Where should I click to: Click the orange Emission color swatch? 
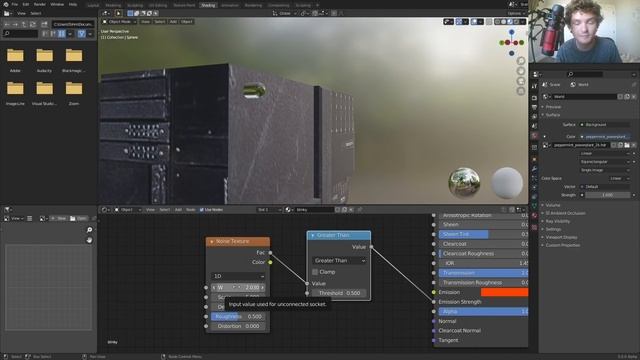coord(504,292)
